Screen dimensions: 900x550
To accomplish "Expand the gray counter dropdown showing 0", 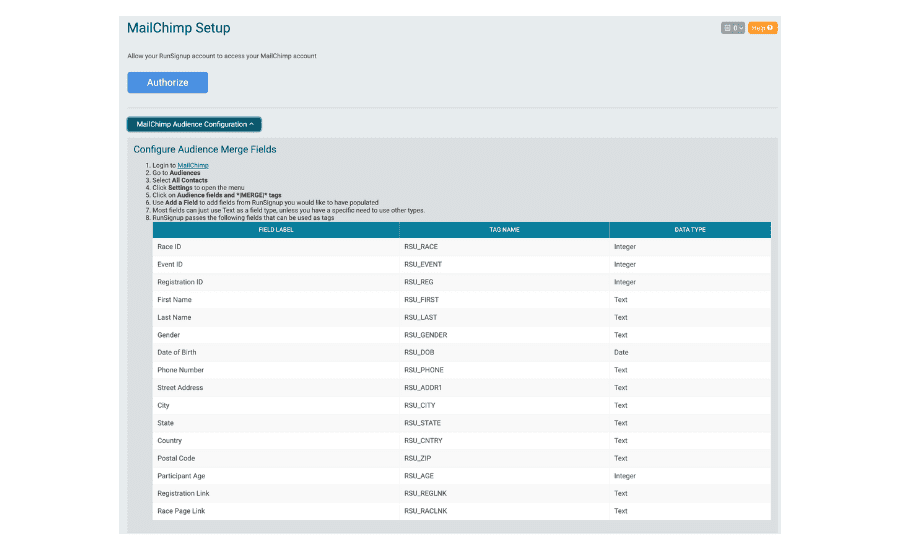I will point(732,28).
